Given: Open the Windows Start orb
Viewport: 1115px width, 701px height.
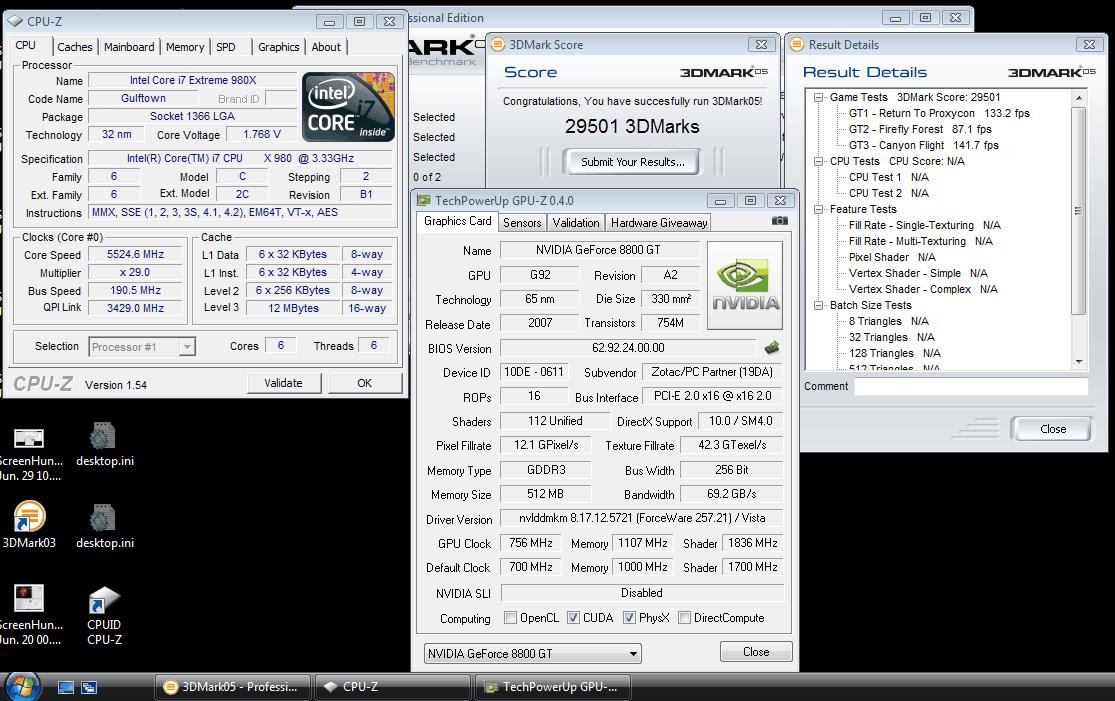Looking at the screenshot, I should tap(23, 686).
